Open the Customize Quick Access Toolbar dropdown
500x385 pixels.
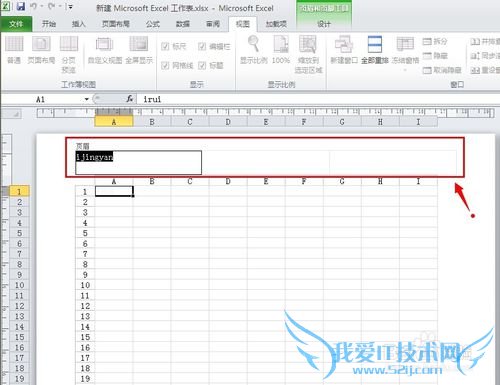pos(70,6)
